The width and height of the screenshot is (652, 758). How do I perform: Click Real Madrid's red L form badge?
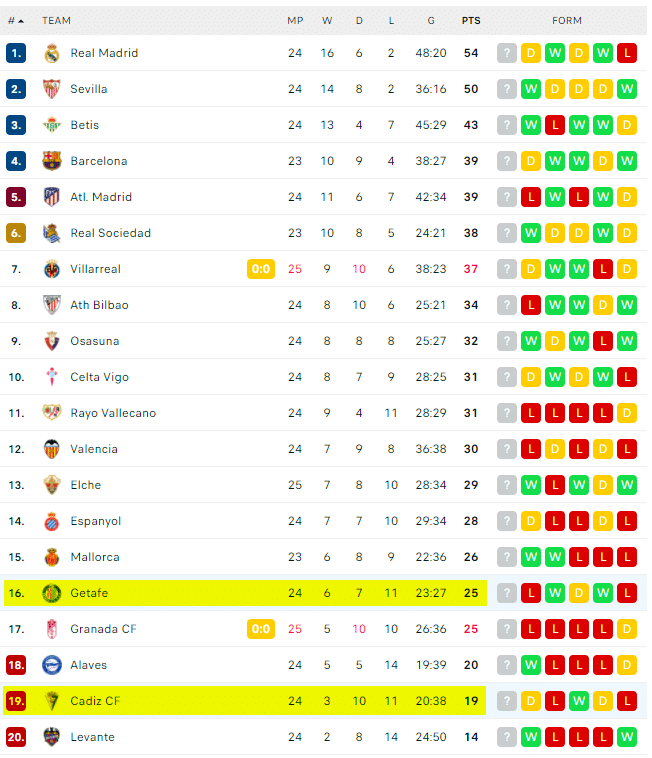(627, 53)
